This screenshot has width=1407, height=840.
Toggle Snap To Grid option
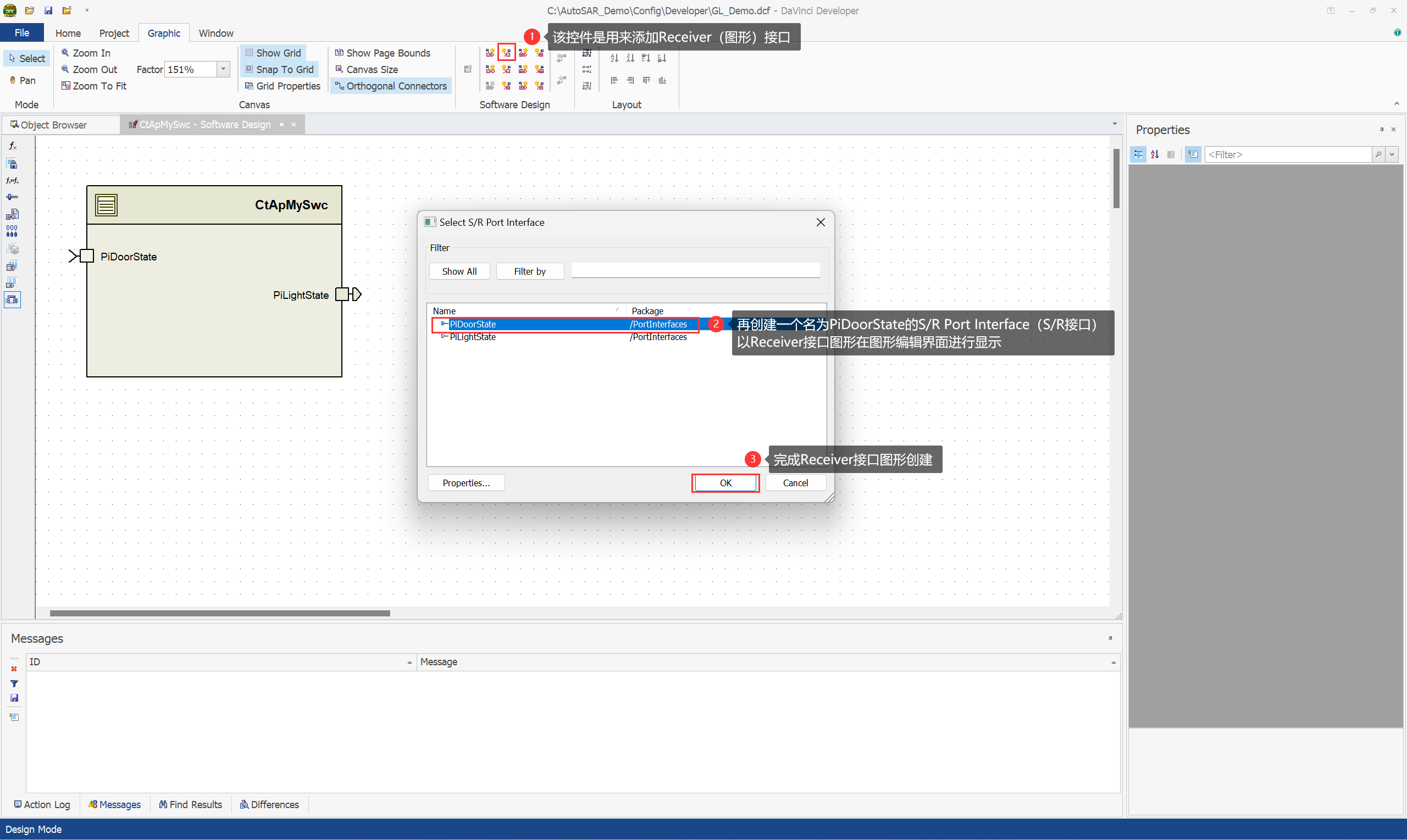click(279, 69)
